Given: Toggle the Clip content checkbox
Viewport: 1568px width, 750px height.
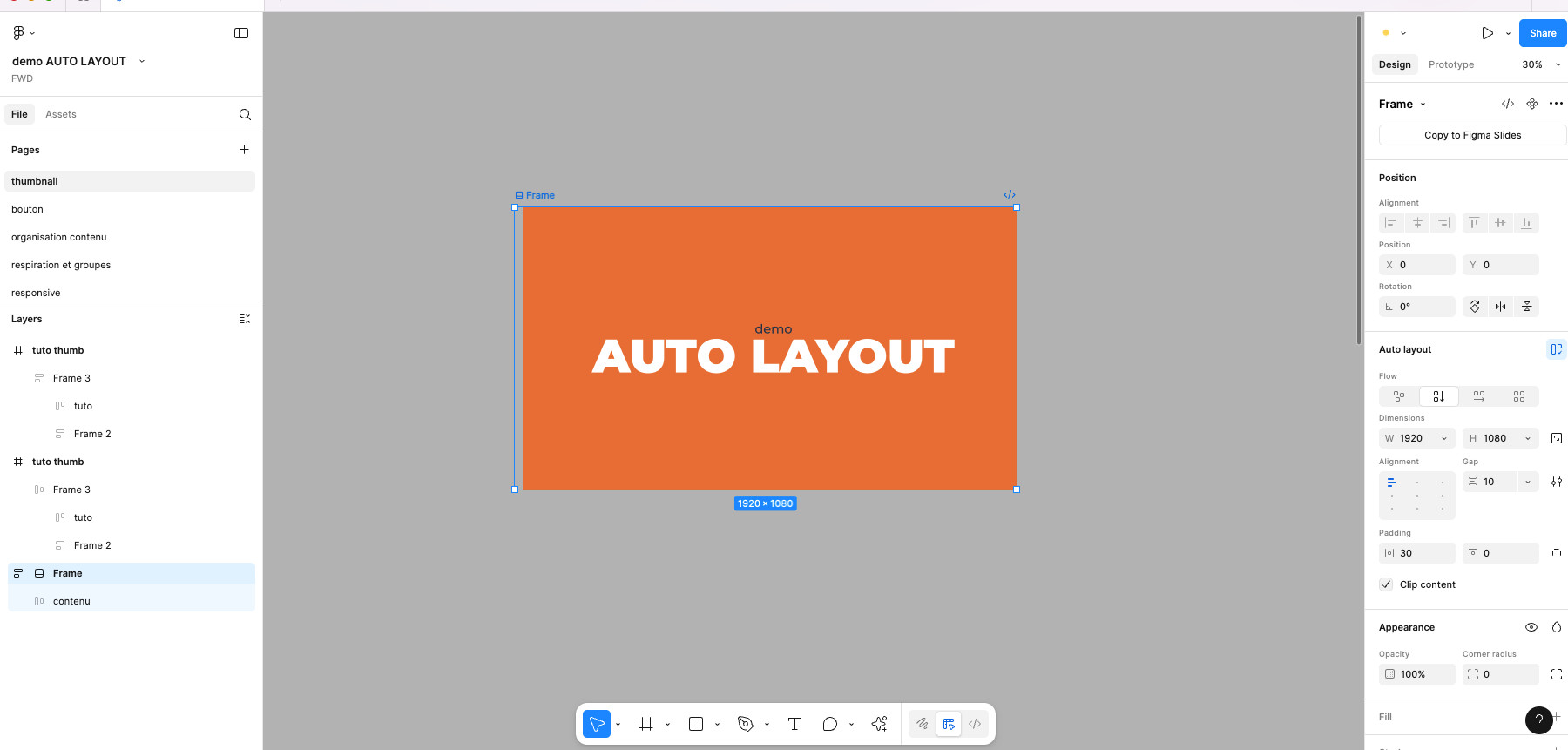Looking at the screenshot, I should (1386, 584).
